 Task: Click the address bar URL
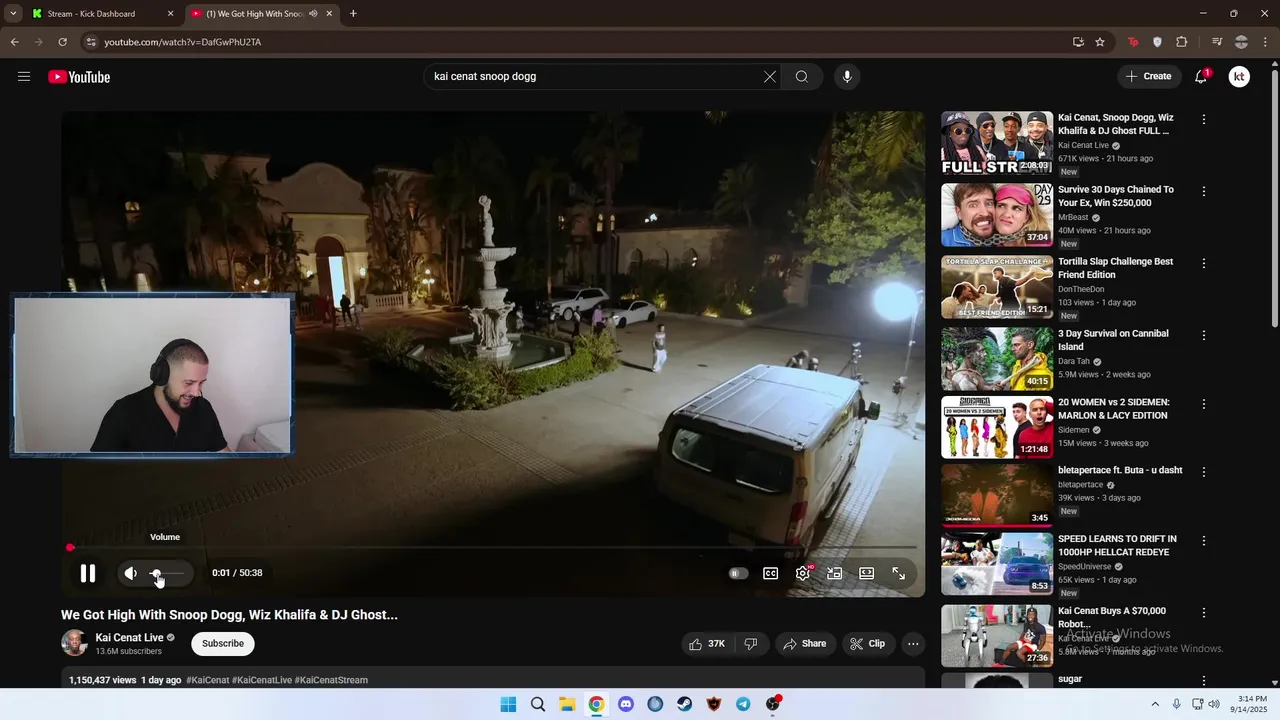[183, 42]
